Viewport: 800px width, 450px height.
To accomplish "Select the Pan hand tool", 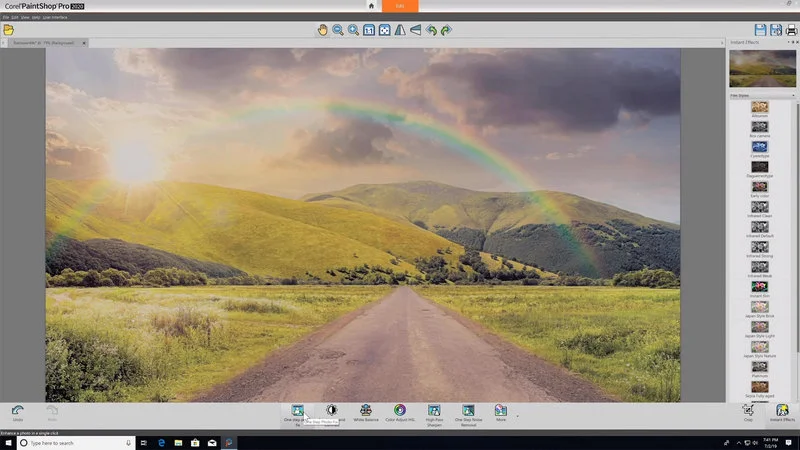I will coord(322,30).
